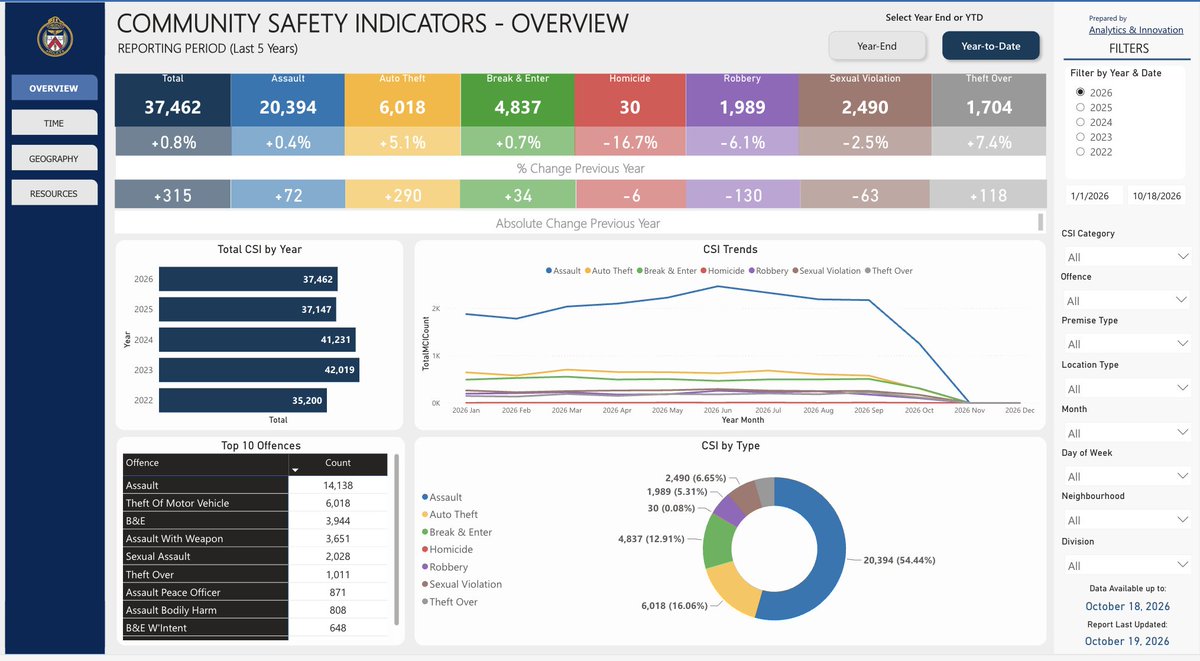Open the OVERVIEW navigation tab
This screenshot has width=1200, height=661.
(54, 88)
